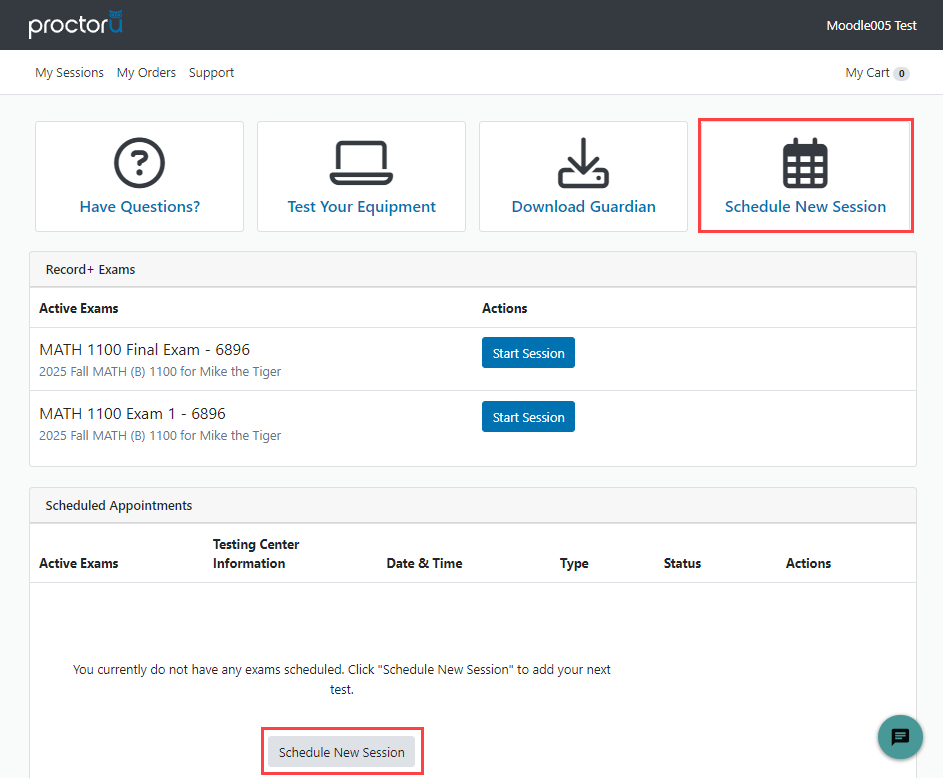Click the Moodle005 Test account name
This screenshot has width=943, height=778.
871,25
